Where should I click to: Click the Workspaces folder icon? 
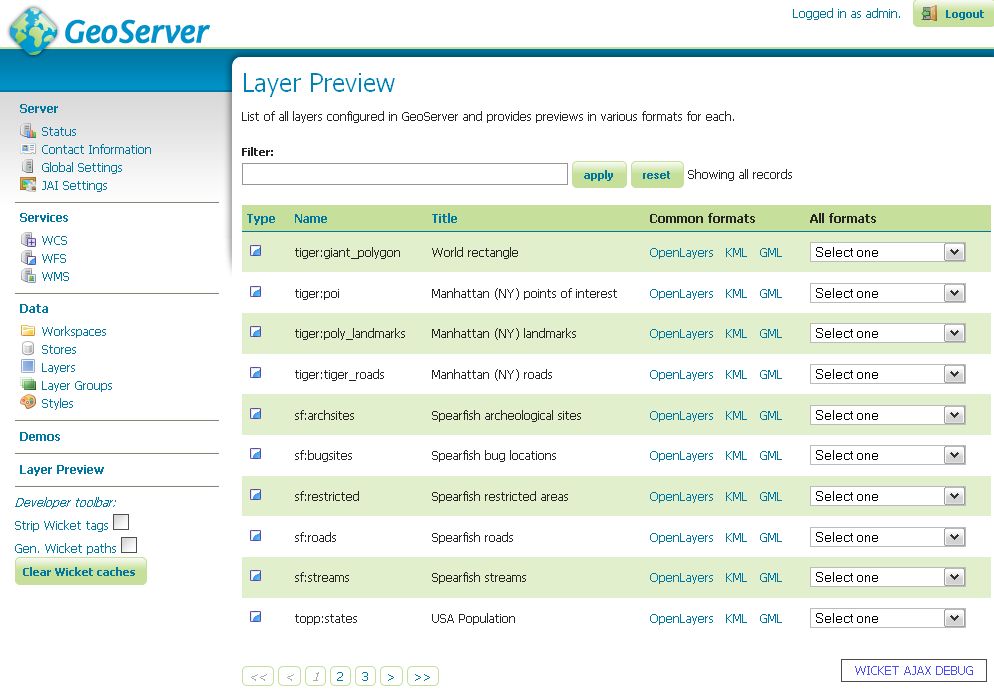pyautogui.click(x=28, y=330)
